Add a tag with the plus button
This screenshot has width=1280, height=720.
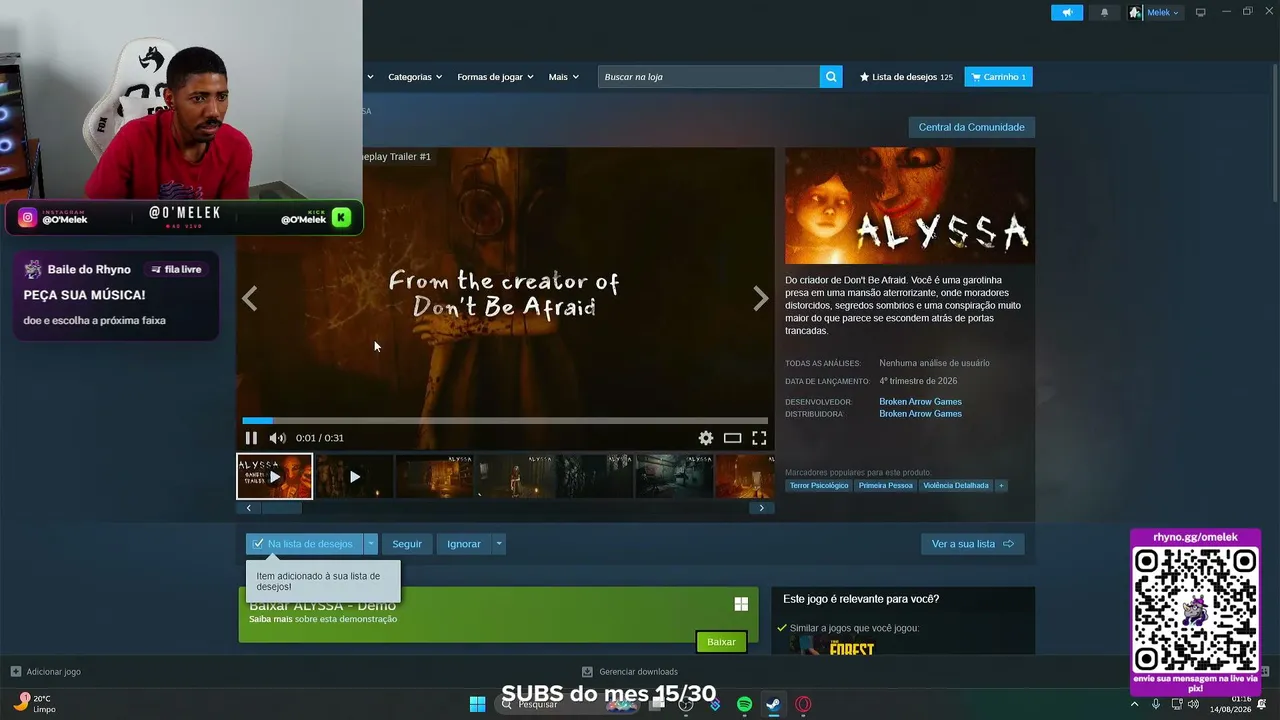[x=1001, y=486]
